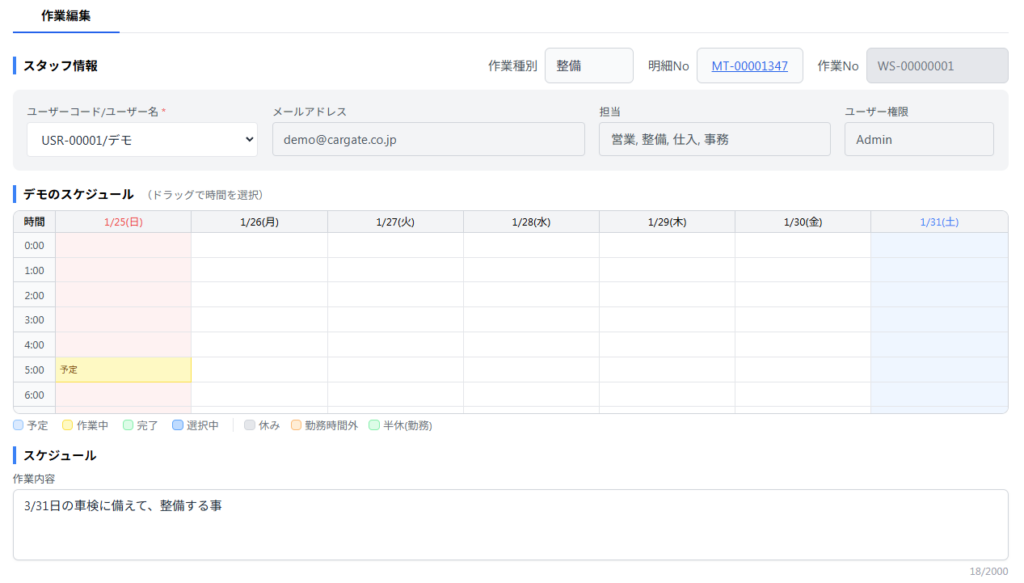Click the 勤務時間外 orange legend swatch

(x=297, y=425)
